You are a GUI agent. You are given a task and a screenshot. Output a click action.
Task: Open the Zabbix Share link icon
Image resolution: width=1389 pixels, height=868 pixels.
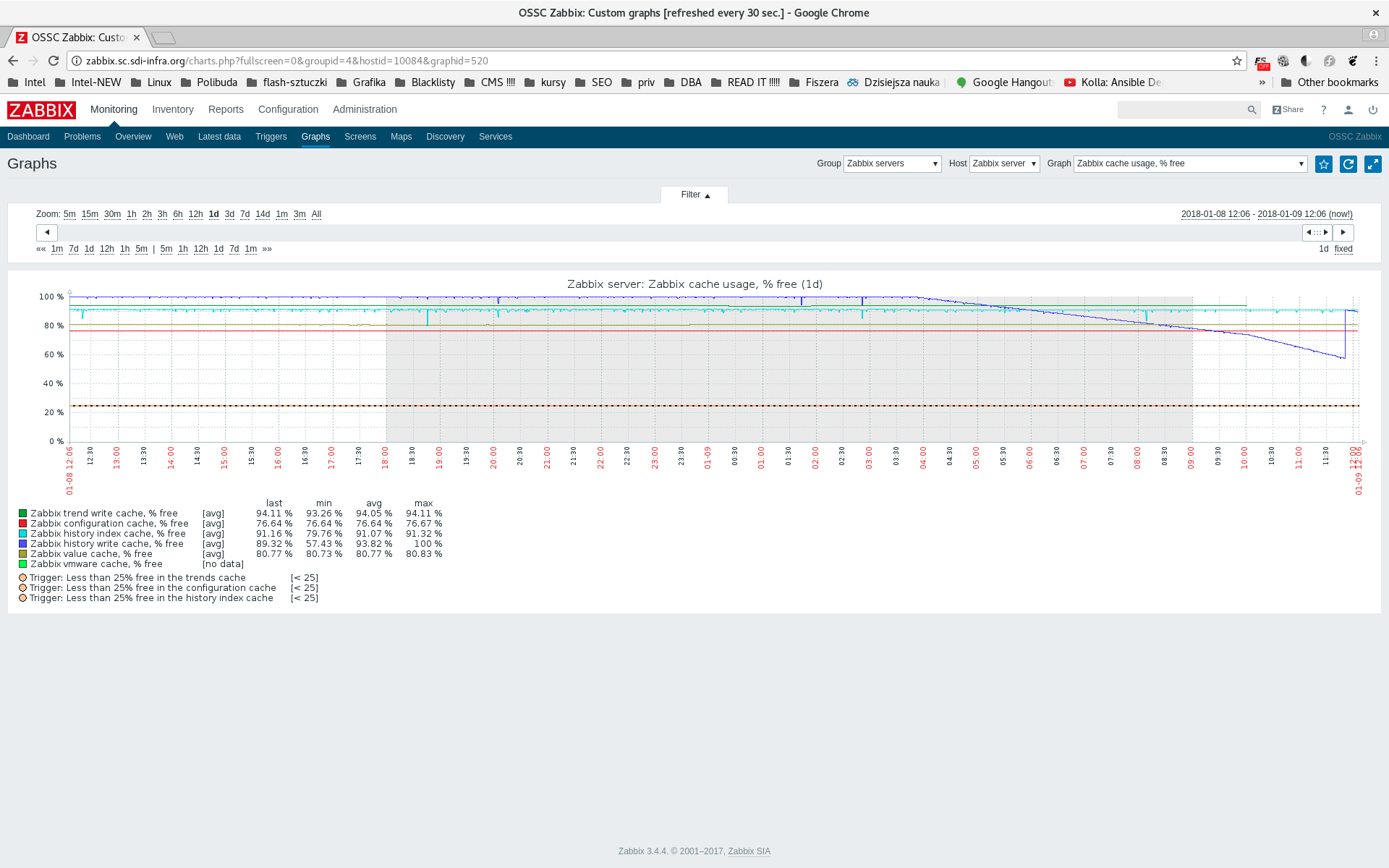1288,110
